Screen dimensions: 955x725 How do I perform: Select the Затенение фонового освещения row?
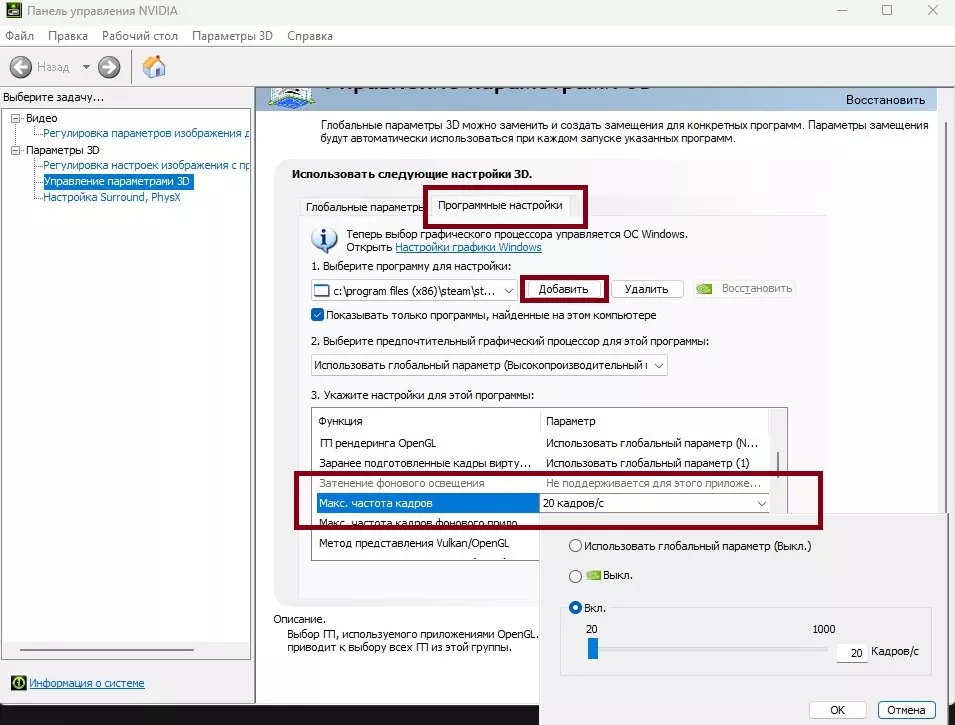[x=541, y=483]
